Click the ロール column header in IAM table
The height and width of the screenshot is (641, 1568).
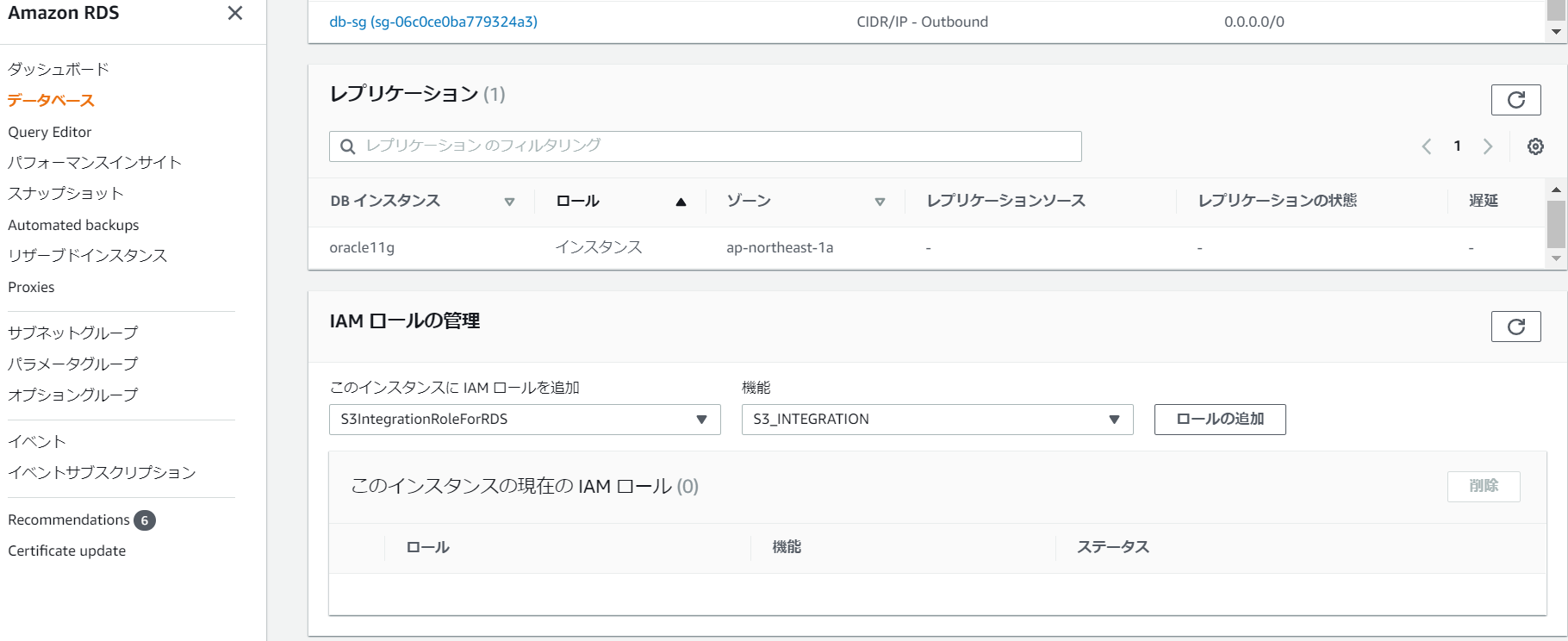(428, 547)
